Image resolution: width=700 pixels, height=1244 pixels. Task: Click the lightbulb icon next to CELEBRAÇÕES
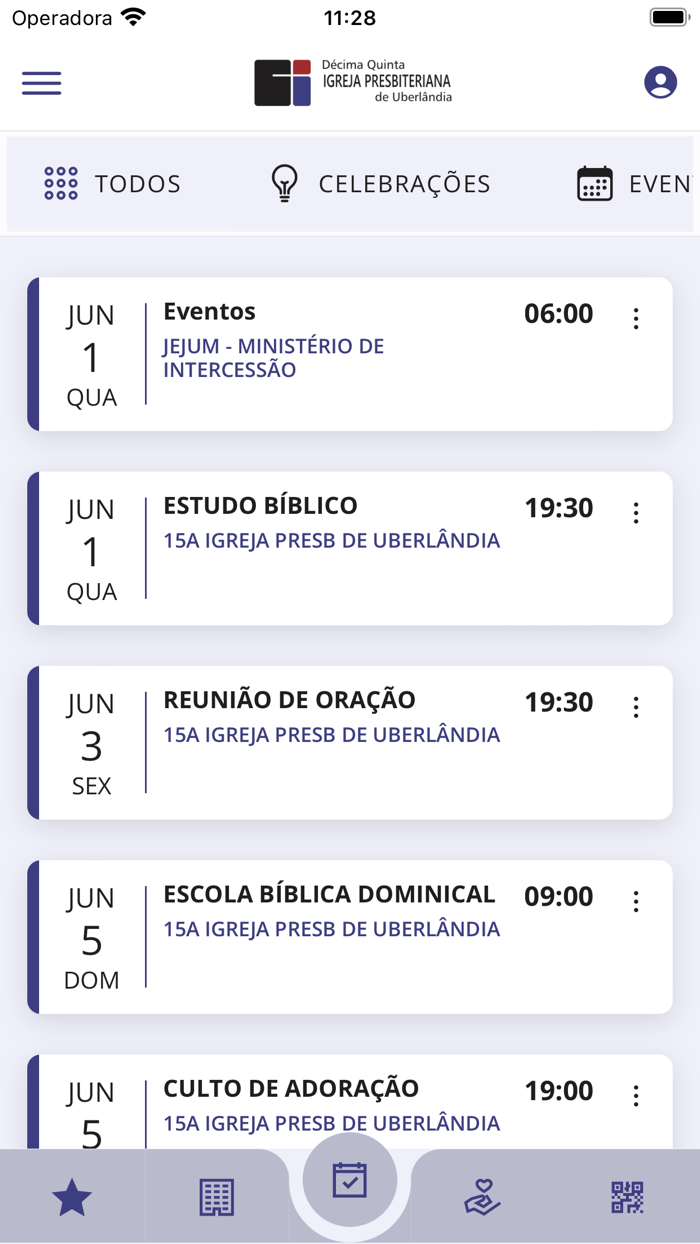[284, 183]
